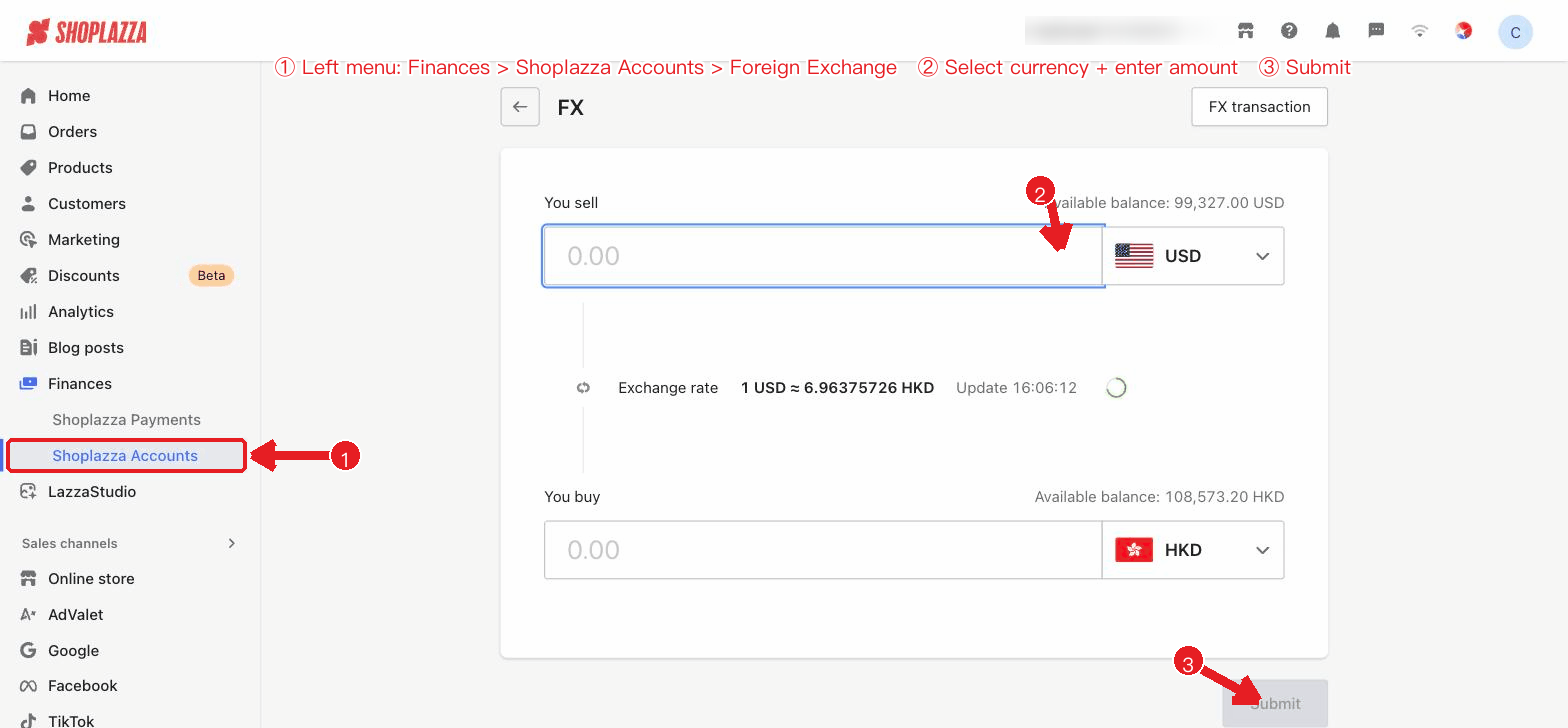Click the FX page heading

[x=570, y=107]
